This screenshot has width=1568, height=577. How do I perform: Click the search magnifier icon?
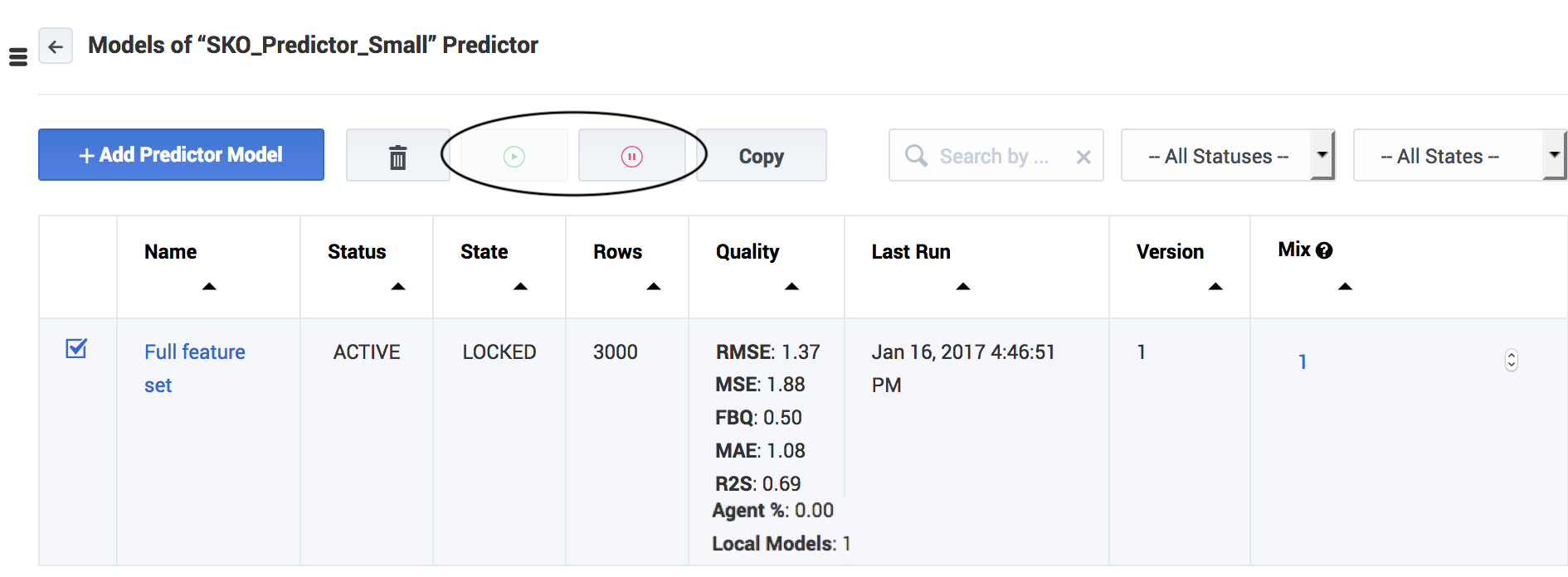tap(916, 156)
